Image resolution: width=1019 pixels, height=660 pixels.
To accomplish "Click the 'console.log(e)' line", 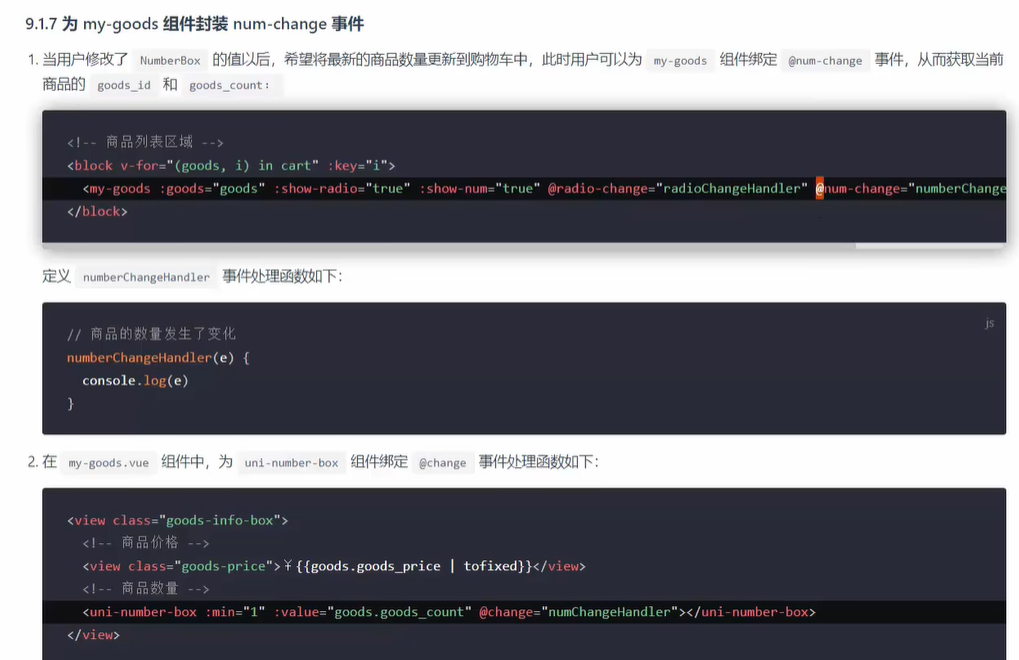I will pyautogui.click(x=135, y=381).
